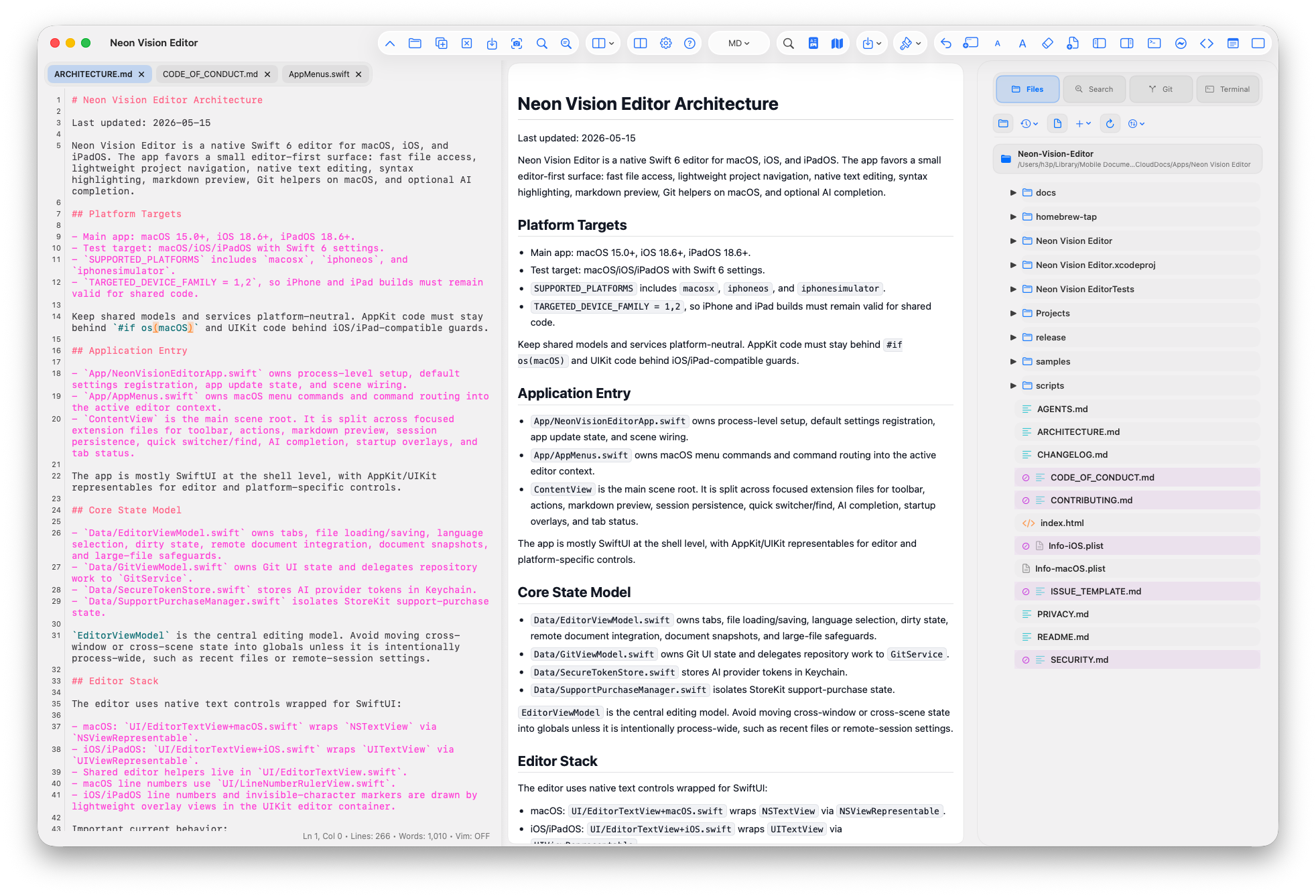Viewport: 1316px width, 896px height.
Task: Click the camera viewfinder capture icon
Action: pos(517,44)
